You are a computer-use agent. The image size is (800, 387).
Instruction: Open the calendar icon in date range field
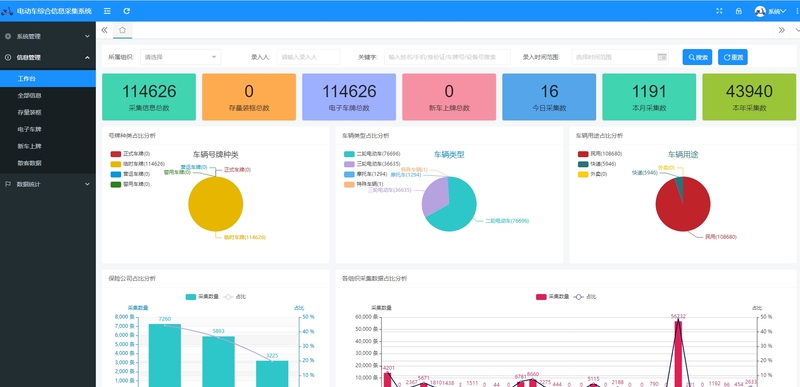tap(662, 57)
